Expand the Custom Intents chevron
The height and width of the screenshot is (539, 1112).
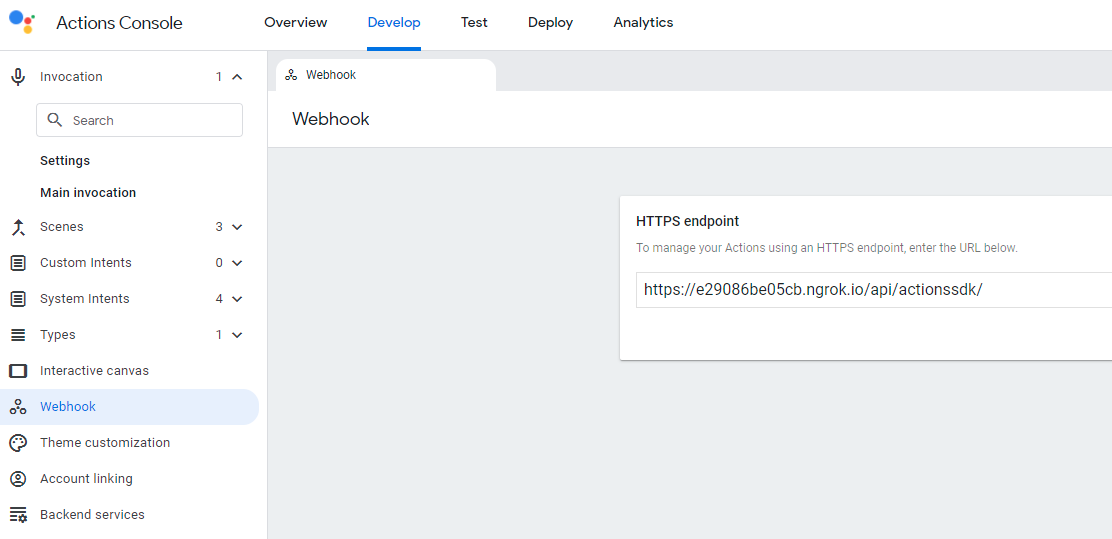click(238, 263)
